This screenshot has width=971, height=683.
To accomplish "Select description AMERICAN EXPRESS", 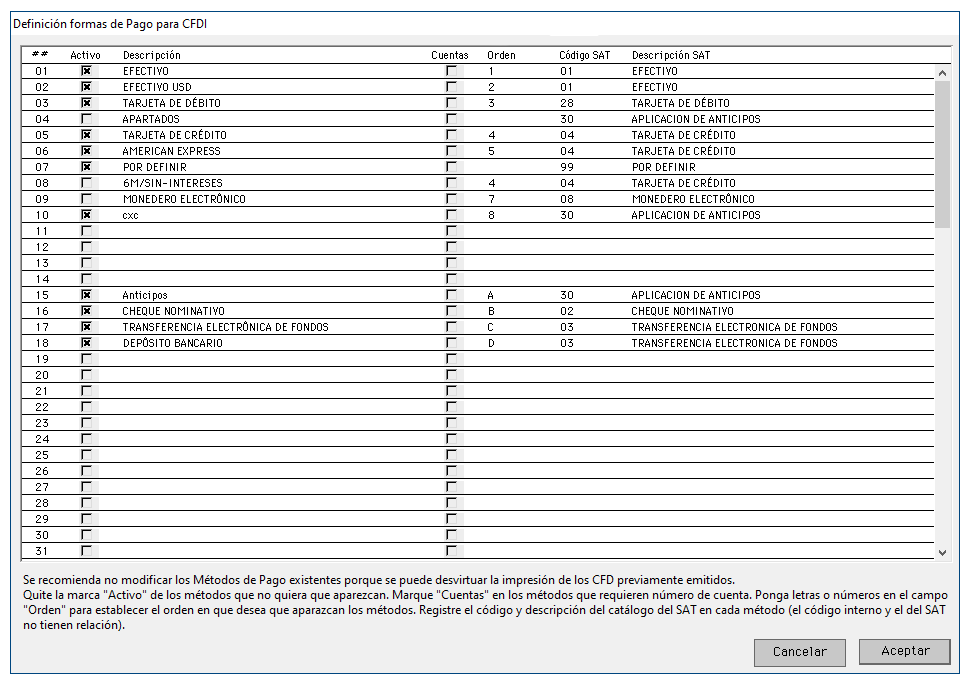I will (172, 151).
